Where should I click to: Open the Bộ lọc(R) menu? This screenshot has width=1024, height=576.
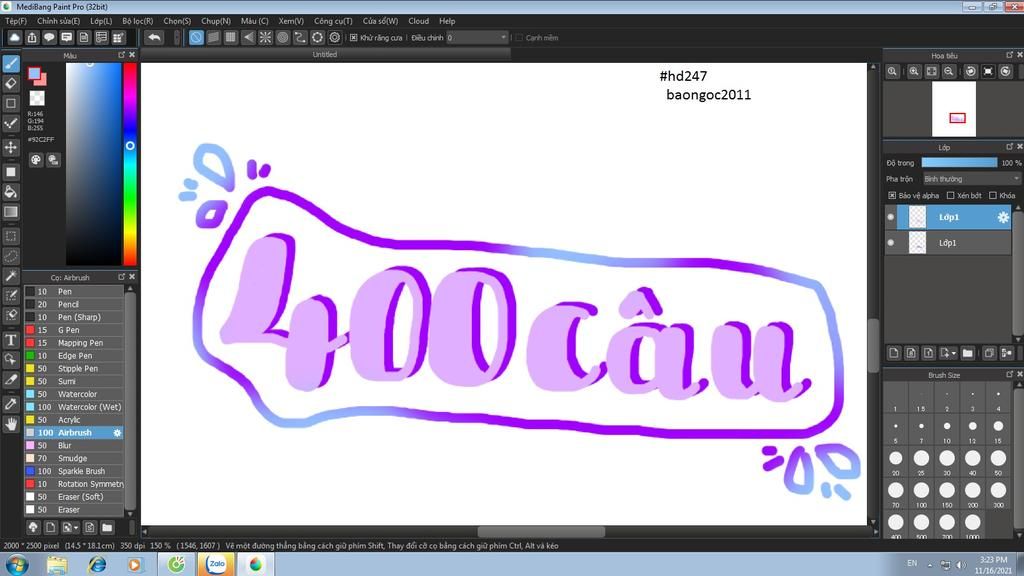click(138, 21)
